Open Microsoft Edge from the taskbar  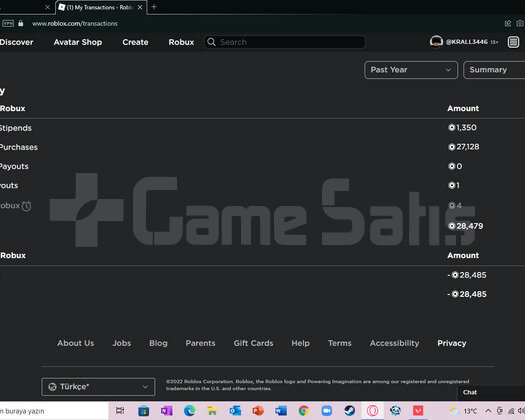[190, 410]
